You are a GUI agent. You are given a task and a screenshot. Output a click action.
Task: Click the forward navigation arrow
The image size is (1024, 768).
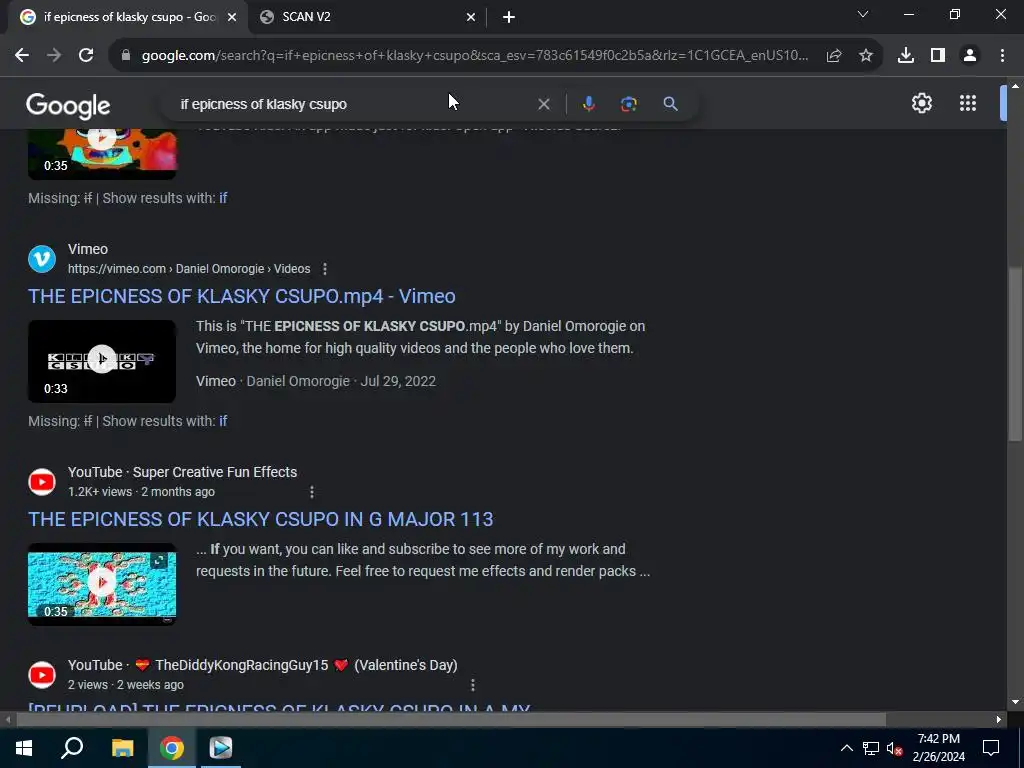pyautogui.click(x=54, y=56)
